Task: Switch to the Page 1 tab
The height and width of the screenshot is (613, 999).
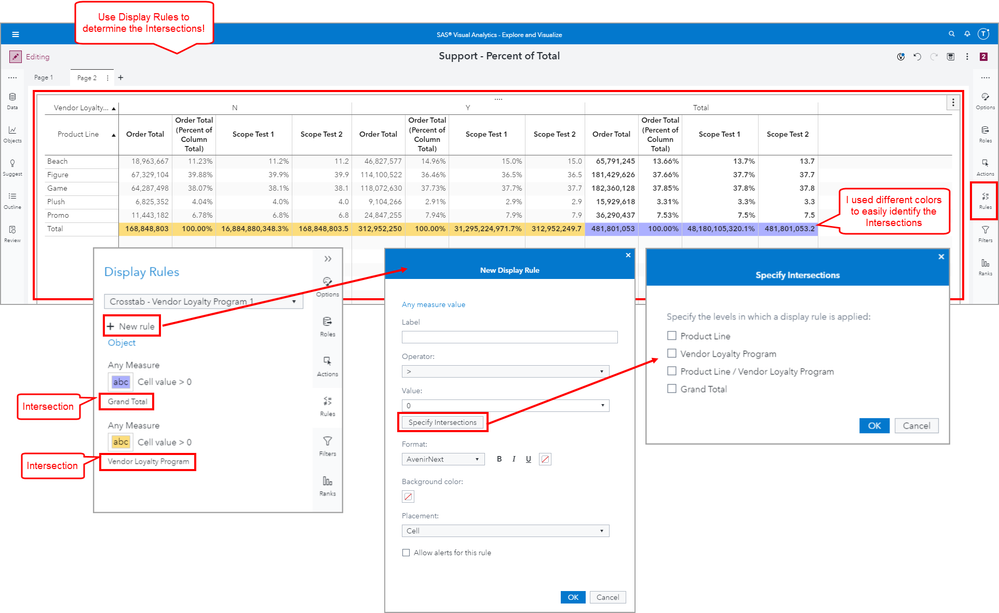Action: pos(43,78)
